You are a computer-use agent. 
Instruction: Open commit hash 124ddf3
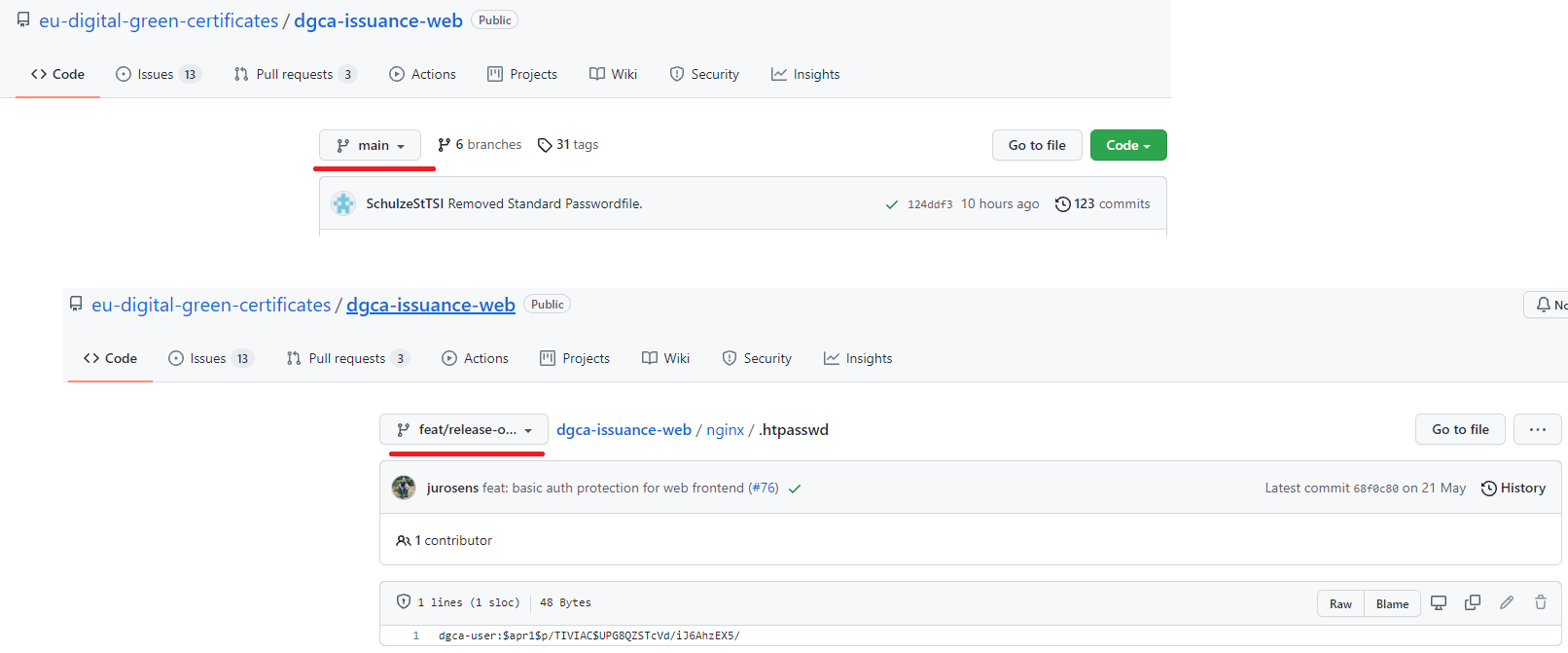click(930, 204)
